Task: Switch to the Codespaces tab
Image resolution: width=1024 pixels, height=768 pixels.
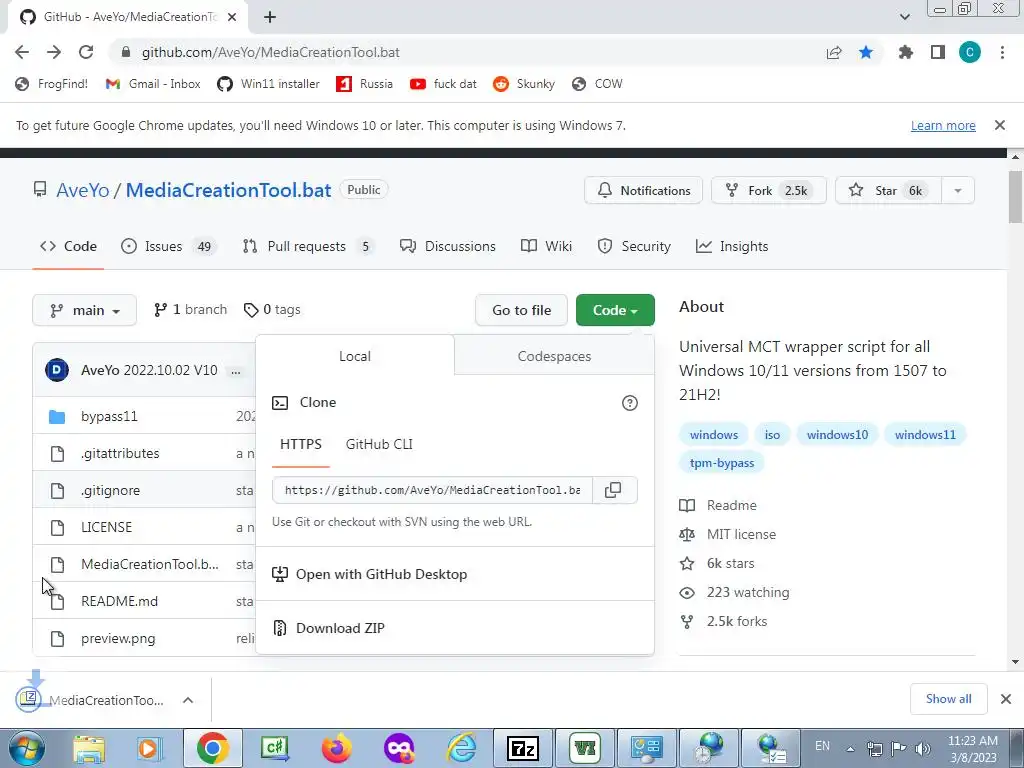Action: (x=554, y=356)
